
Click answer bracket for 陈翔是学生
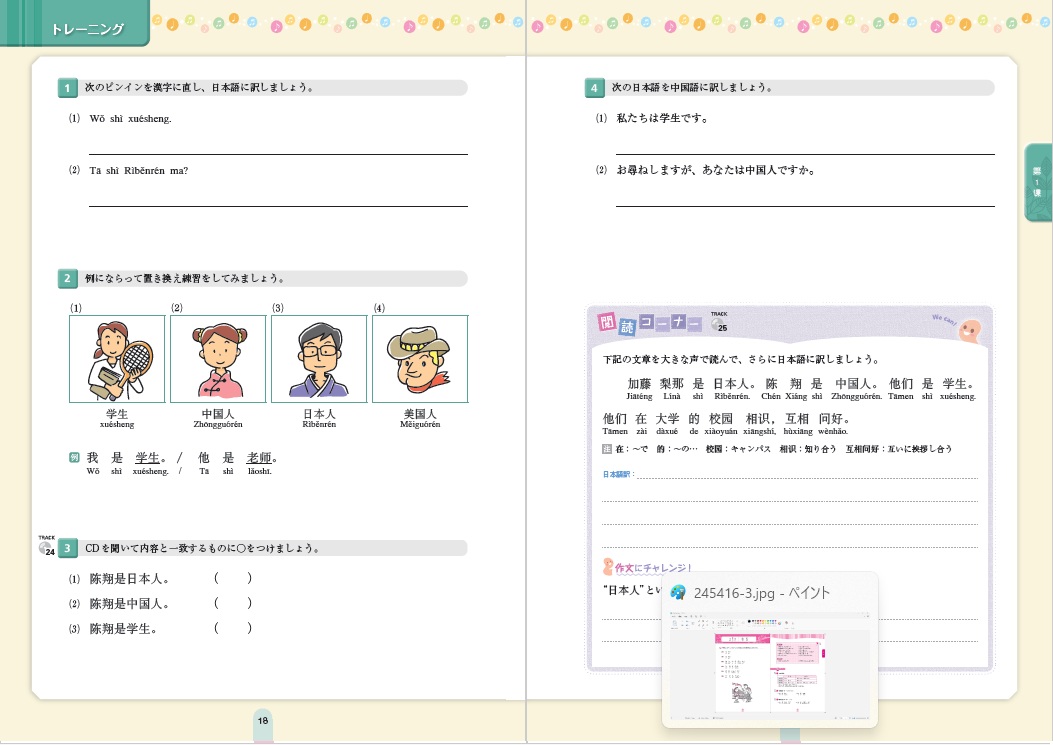(x=232, y=629)
